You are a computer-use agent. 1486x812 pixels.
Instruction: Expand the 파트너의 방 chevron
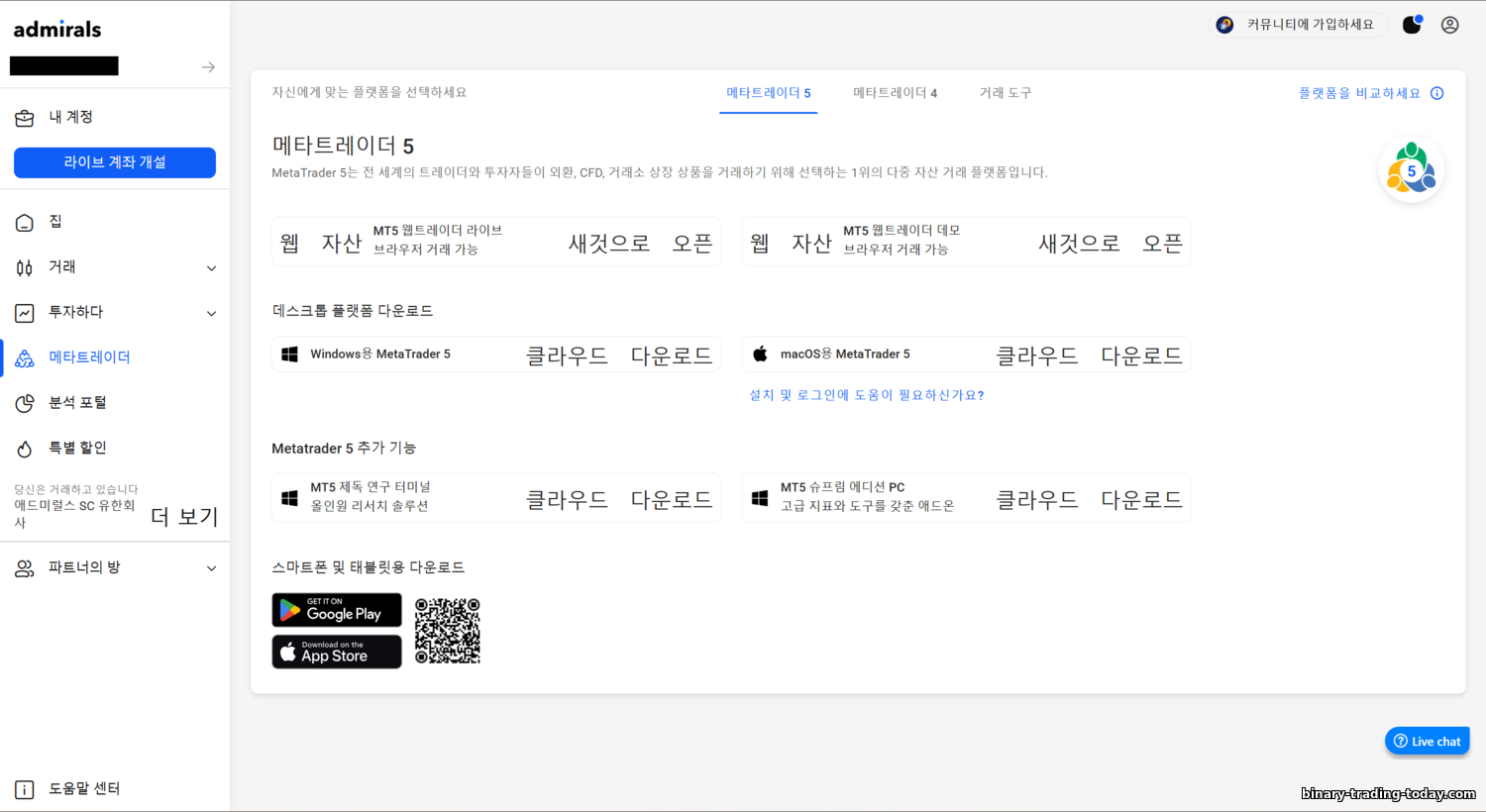click(x=211, y=568)
